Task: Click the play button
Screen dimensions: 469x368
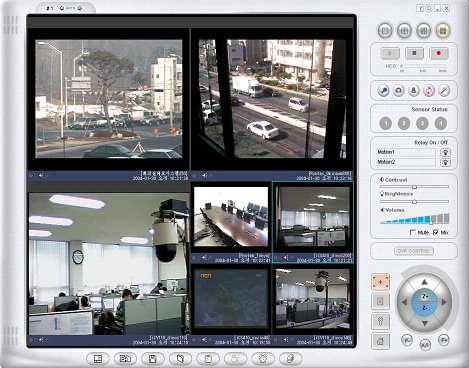Action: [390, 53]
